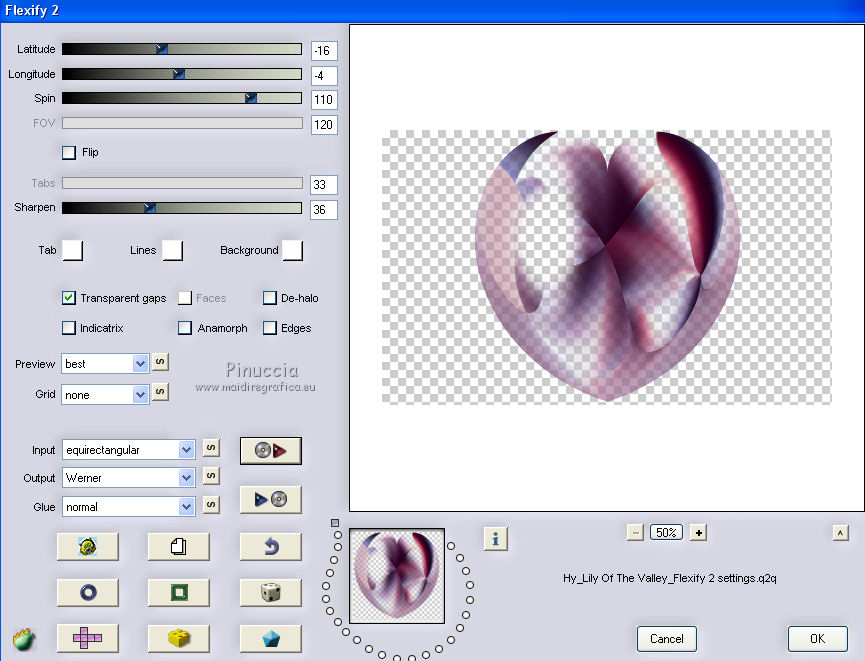Click the load preset disc-and-red-arrow button
The image size is (865, 661).
point(270,451)
